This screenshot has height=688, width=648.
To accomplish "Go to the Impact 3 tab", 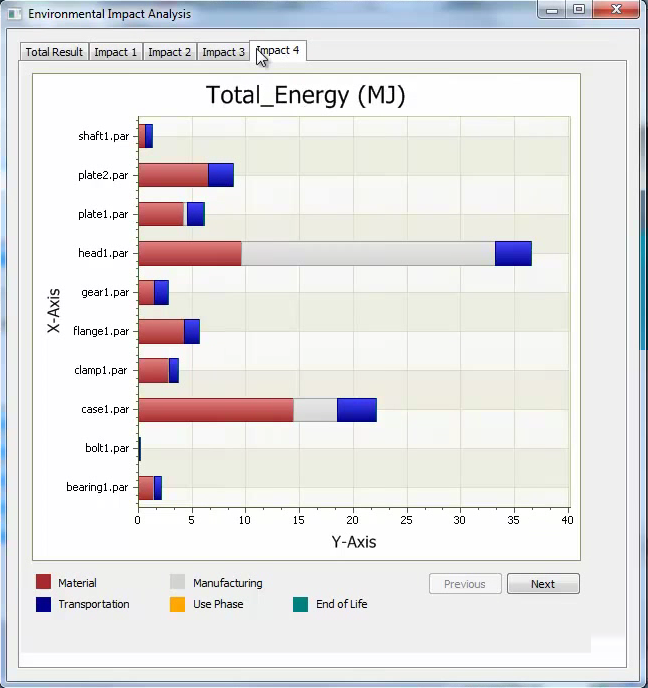I will tap(223, 52).
